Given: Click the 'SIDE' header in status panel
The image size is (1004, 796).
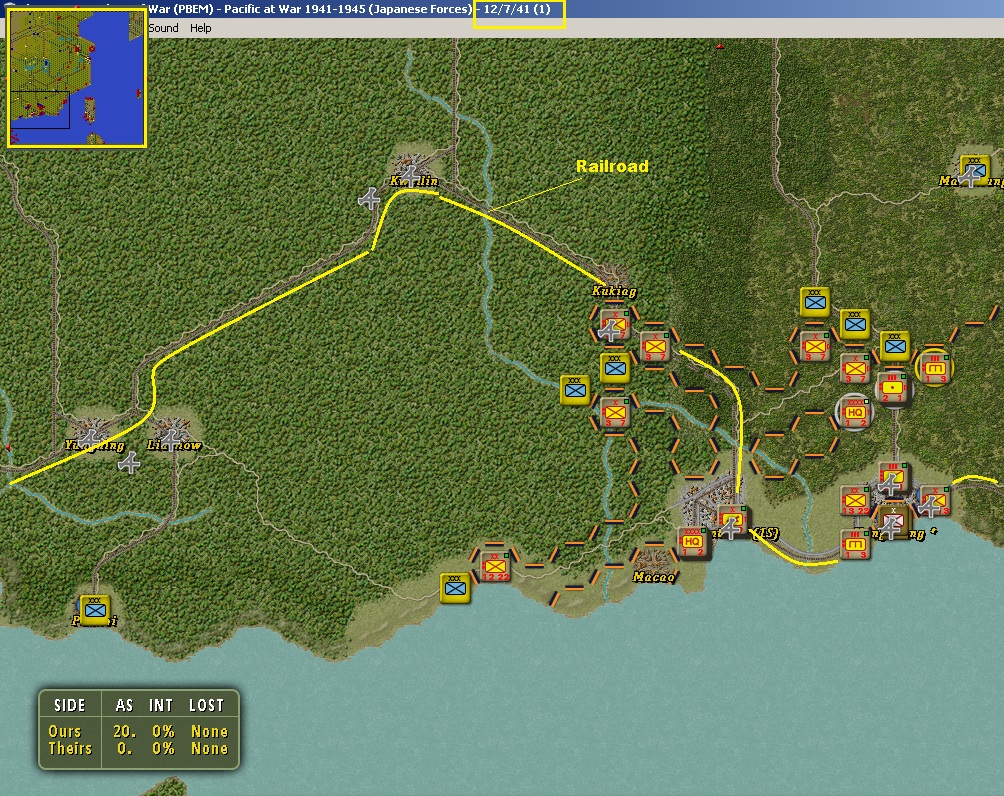Looking at the screenshot, I should (70, 705).
